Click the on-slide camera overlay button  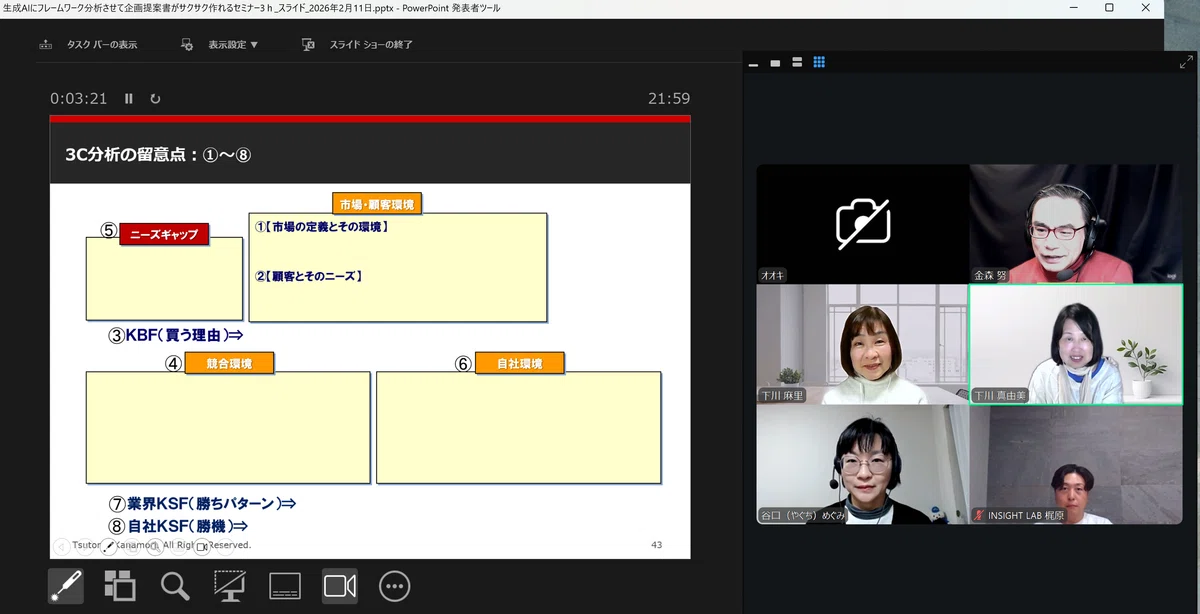(202, 547)
